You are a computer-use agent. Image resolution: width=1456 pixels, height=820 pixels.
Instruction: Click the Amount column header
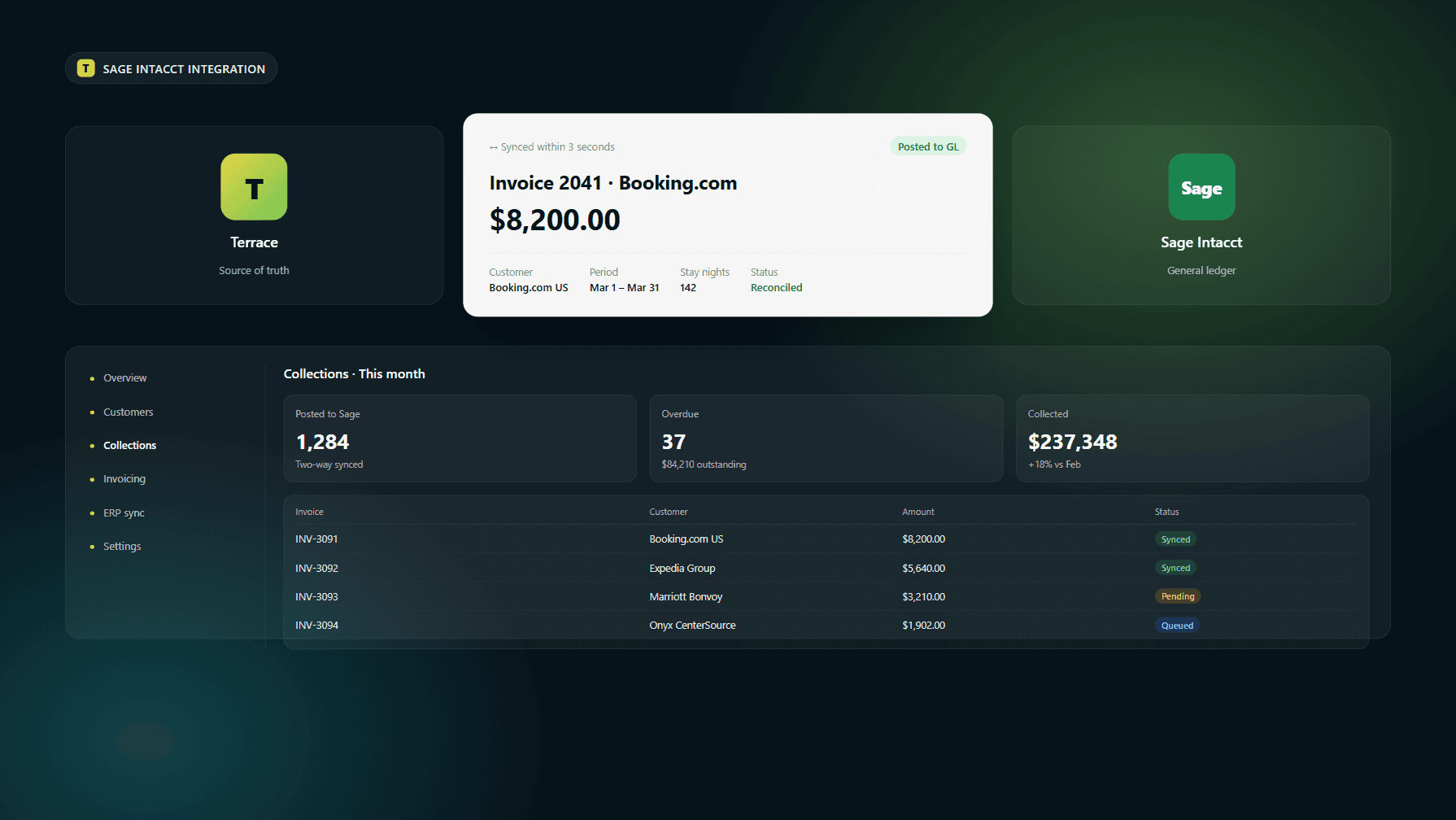[918, 512]
